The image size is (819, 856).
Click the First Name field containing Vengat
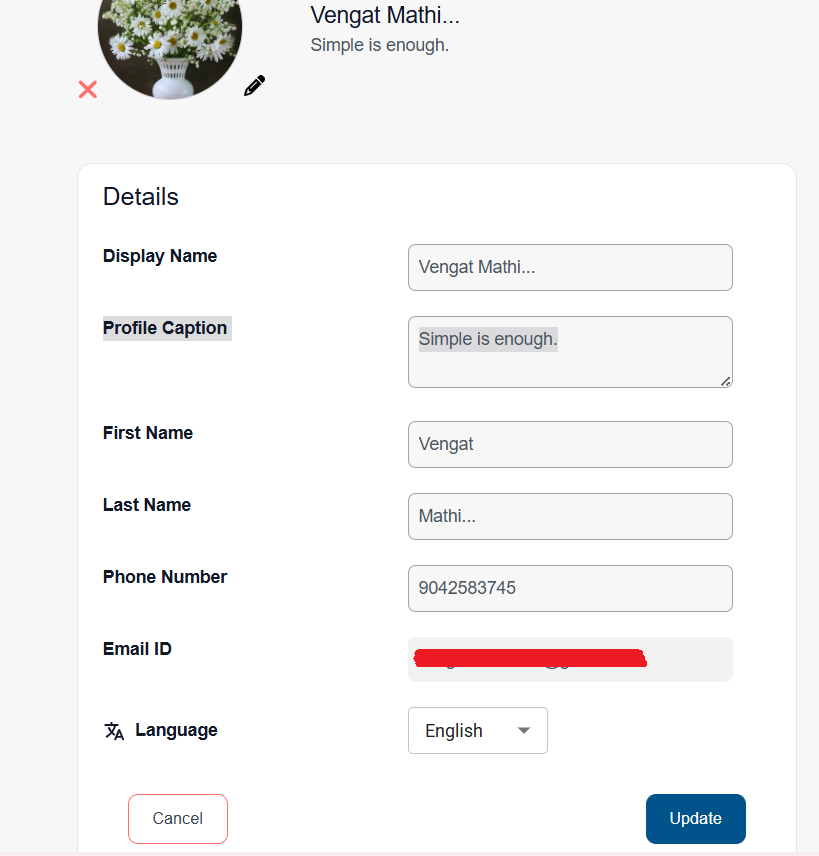(x=570, y=444)
